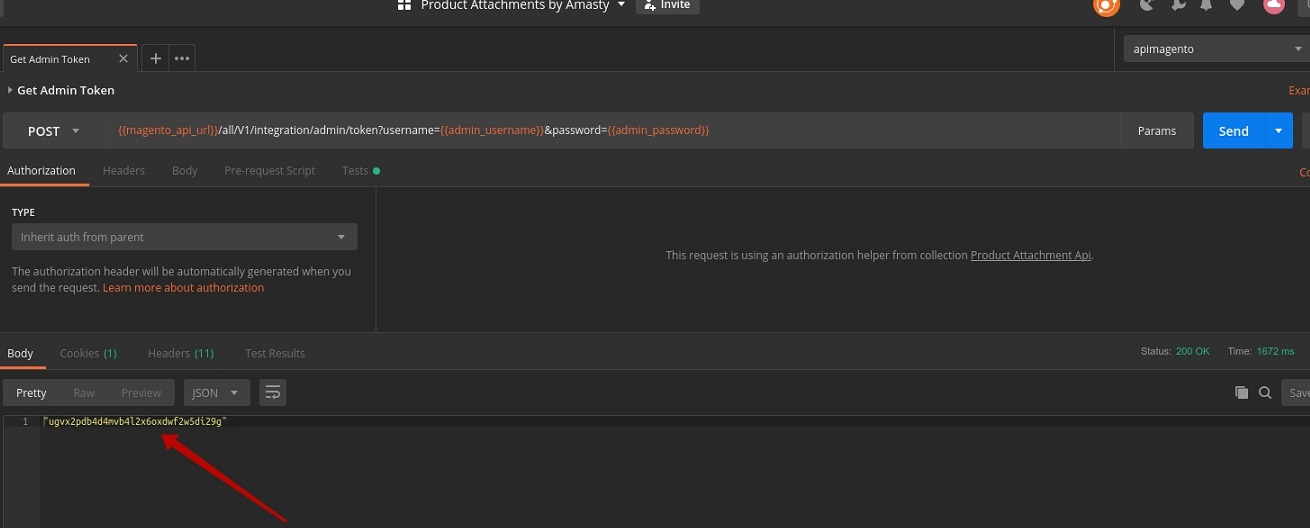
Task: Expand the JSON format dropdown
Action: tap(215, 393)
